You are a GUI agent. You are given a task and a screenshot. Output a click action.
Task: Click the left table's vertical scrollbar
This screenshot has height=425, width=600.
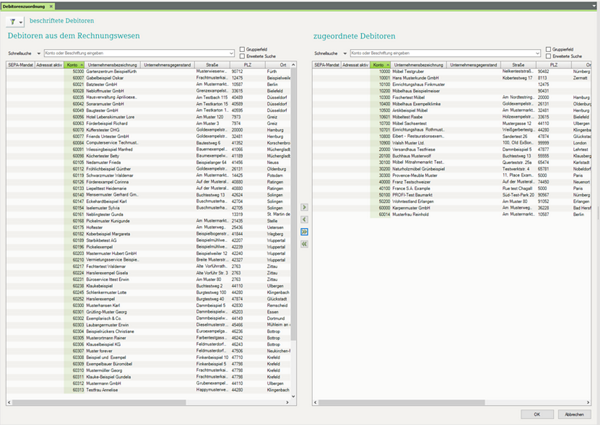pos(296,200)
